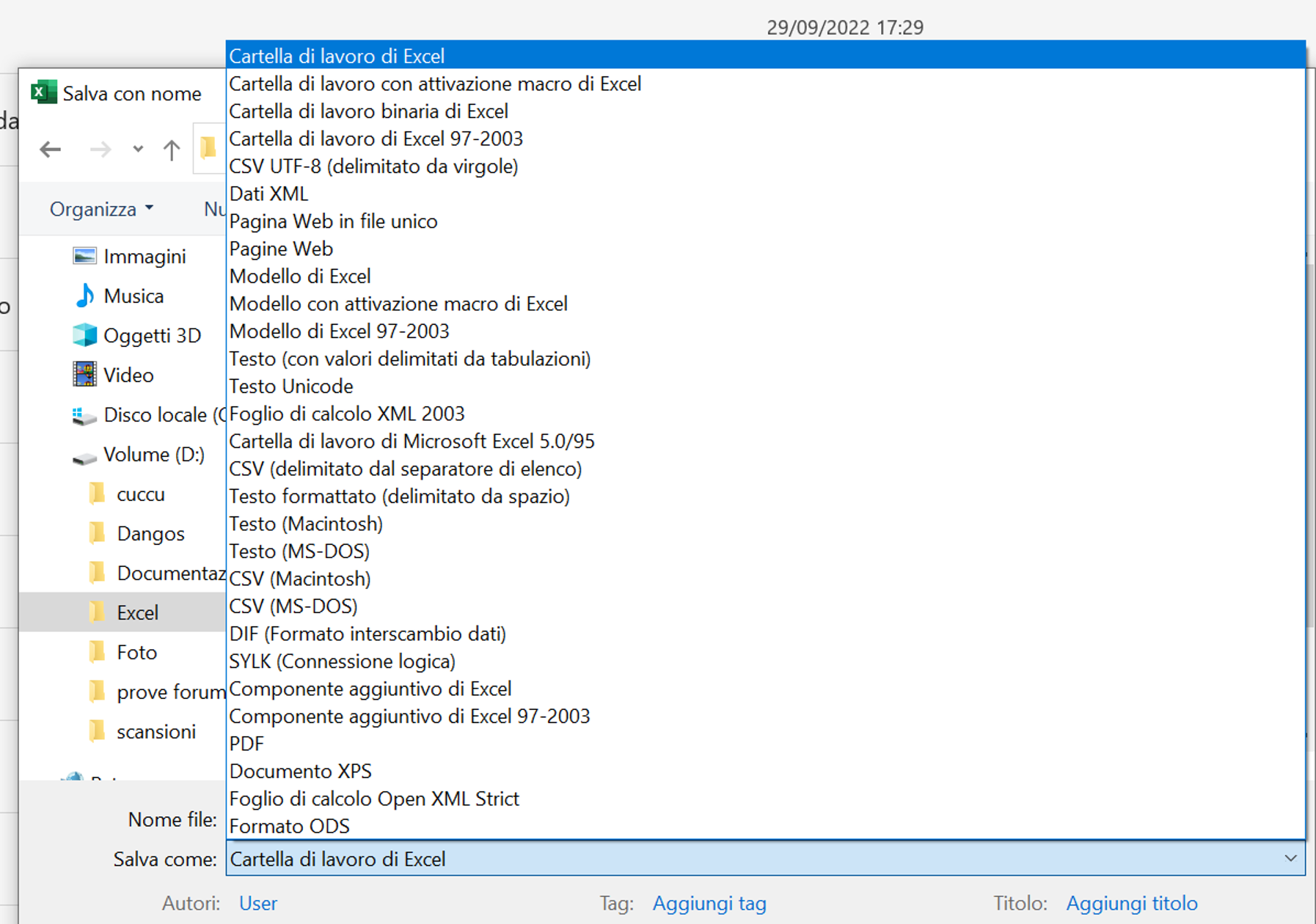Select SYLK (Connessione logica)
1316x924 pixels.
(x=766, y=661)
